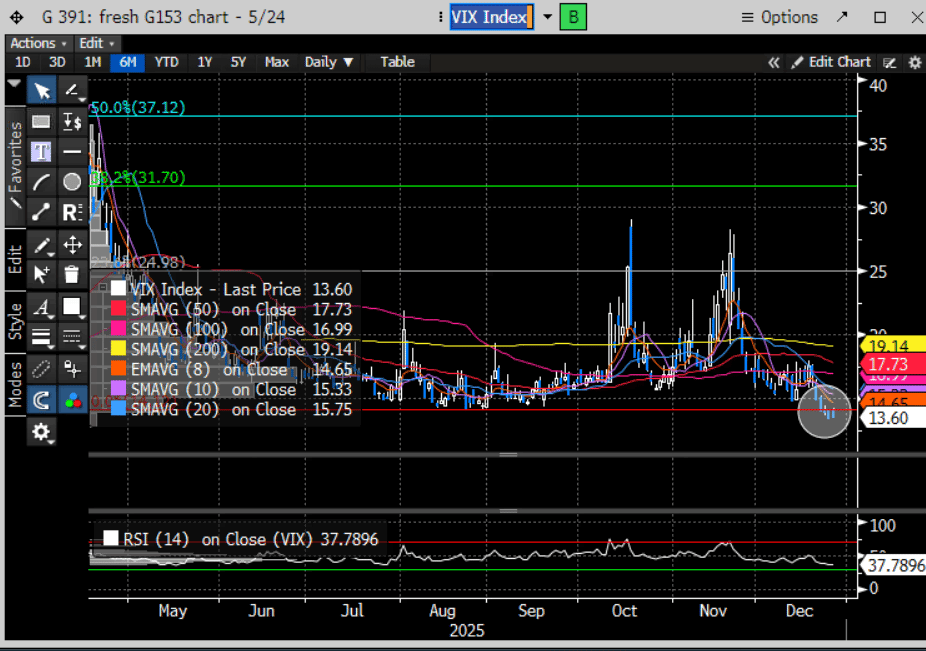Open the toolbar gear settings icon
This screenshot has width=926, height=651.
click(42, 431)
